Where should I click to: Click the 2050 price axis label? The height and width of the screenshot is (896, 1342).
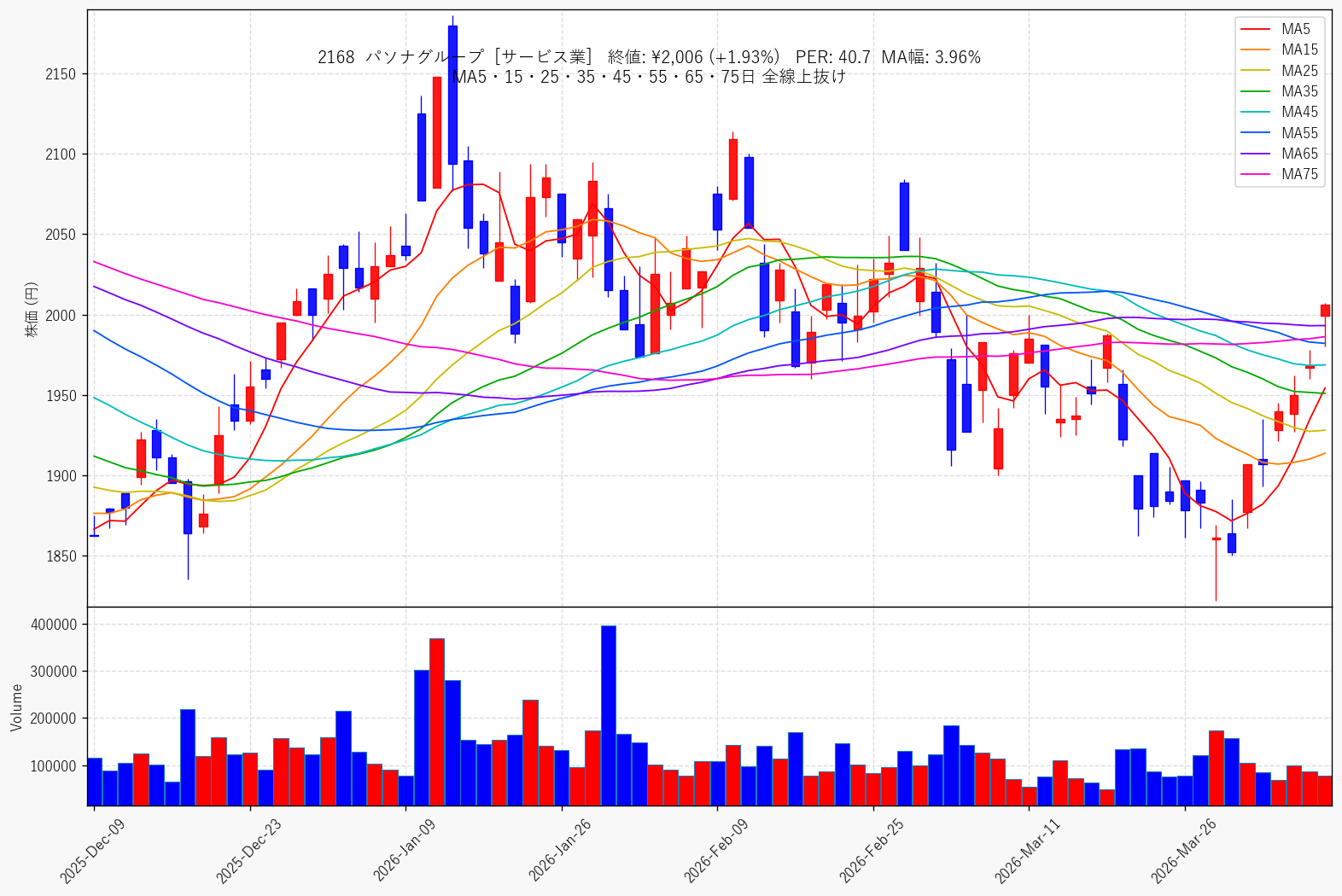tap(60, 235)
